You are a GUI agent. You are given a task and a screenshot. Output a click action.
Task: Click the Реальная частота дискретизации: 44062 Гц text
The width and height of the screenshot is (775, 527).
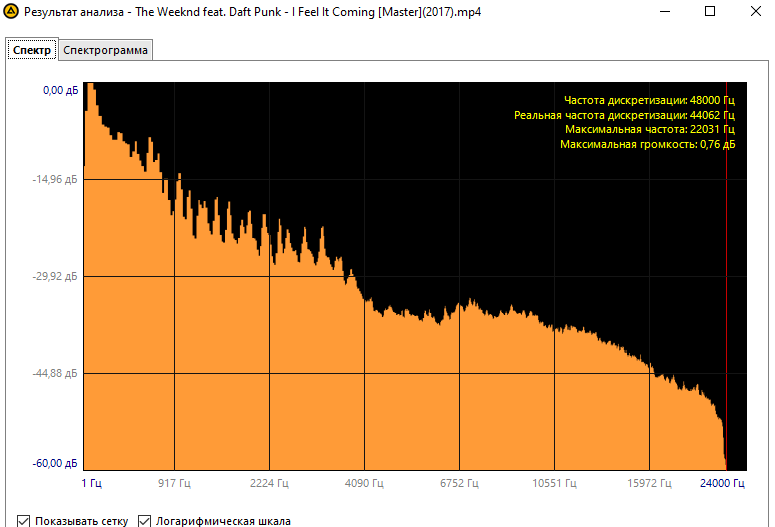pos(624,115)
